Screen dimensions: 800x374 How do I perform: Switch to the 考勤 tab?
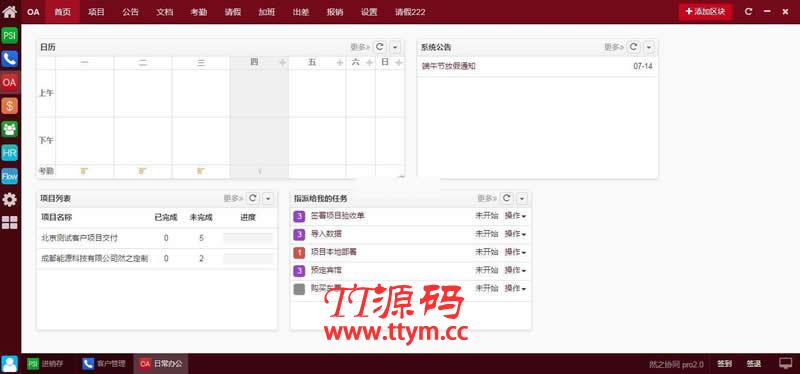click(x=199, y=12)
